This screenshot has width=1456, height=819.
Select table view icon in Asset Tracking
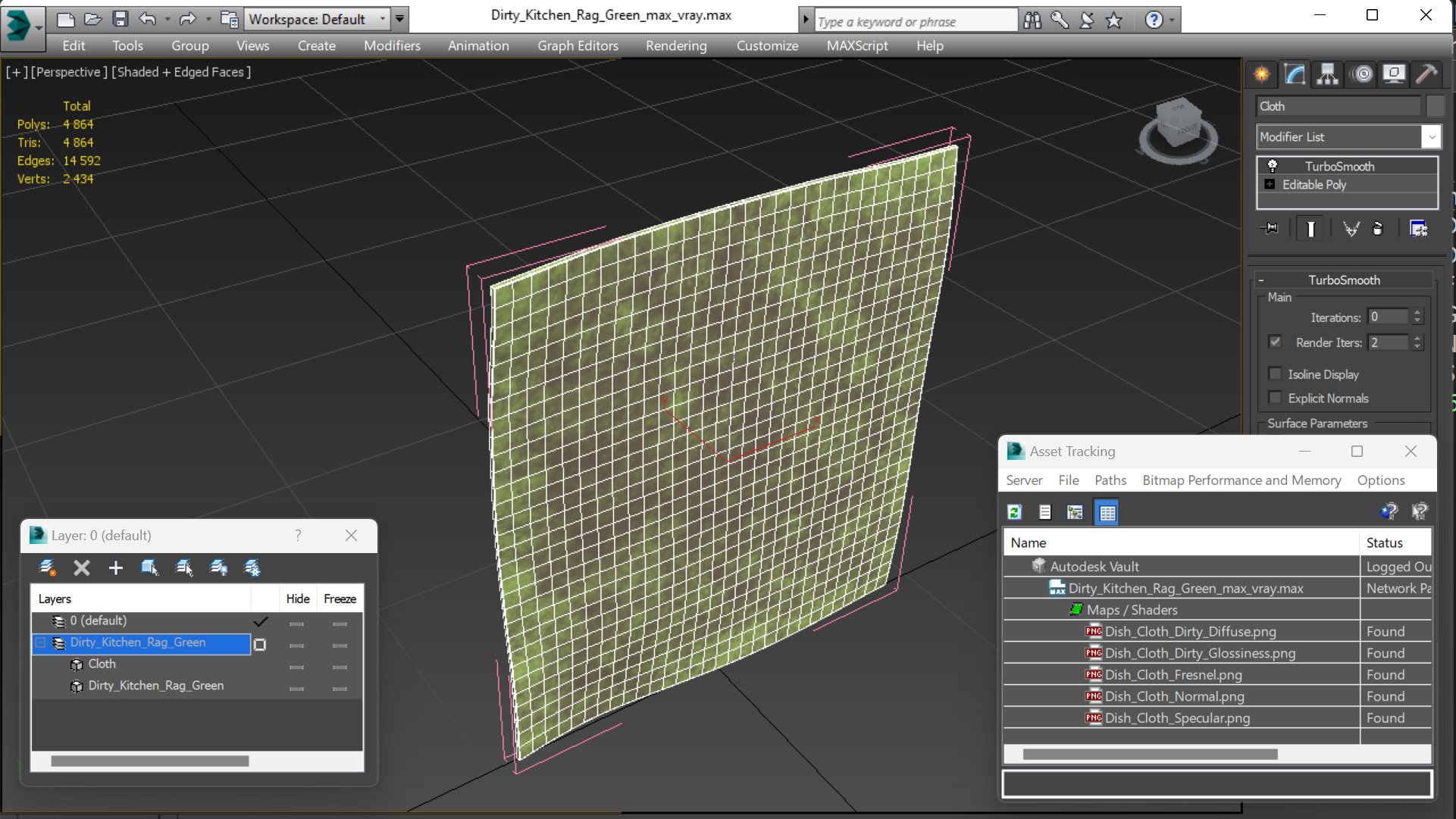[1107, 512]
